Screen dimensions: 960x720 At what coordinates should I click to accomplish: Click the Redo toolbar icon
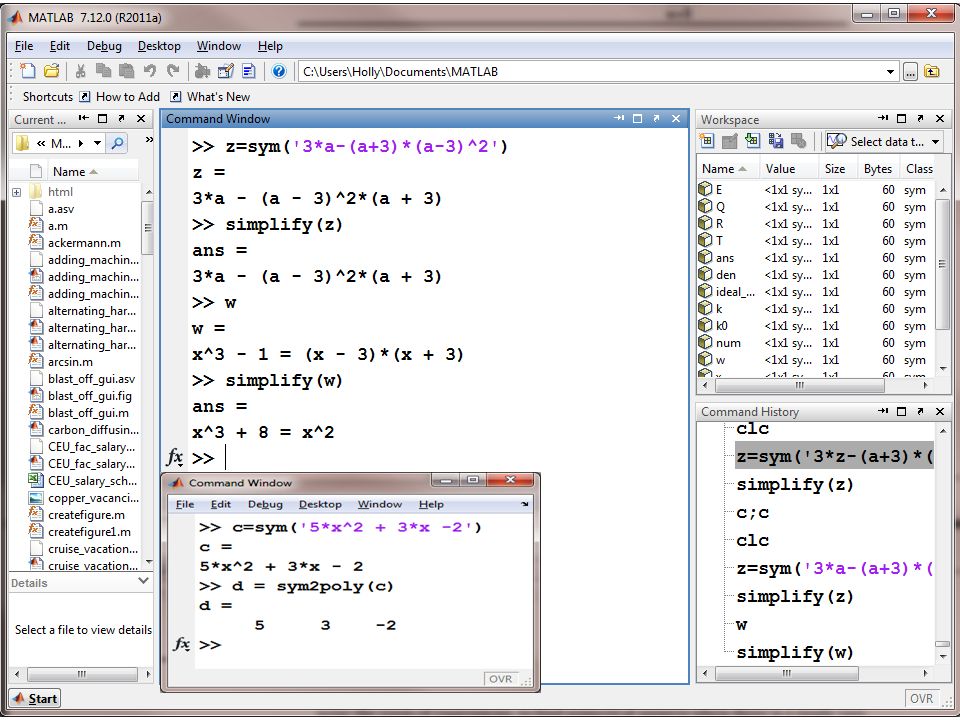173,71
